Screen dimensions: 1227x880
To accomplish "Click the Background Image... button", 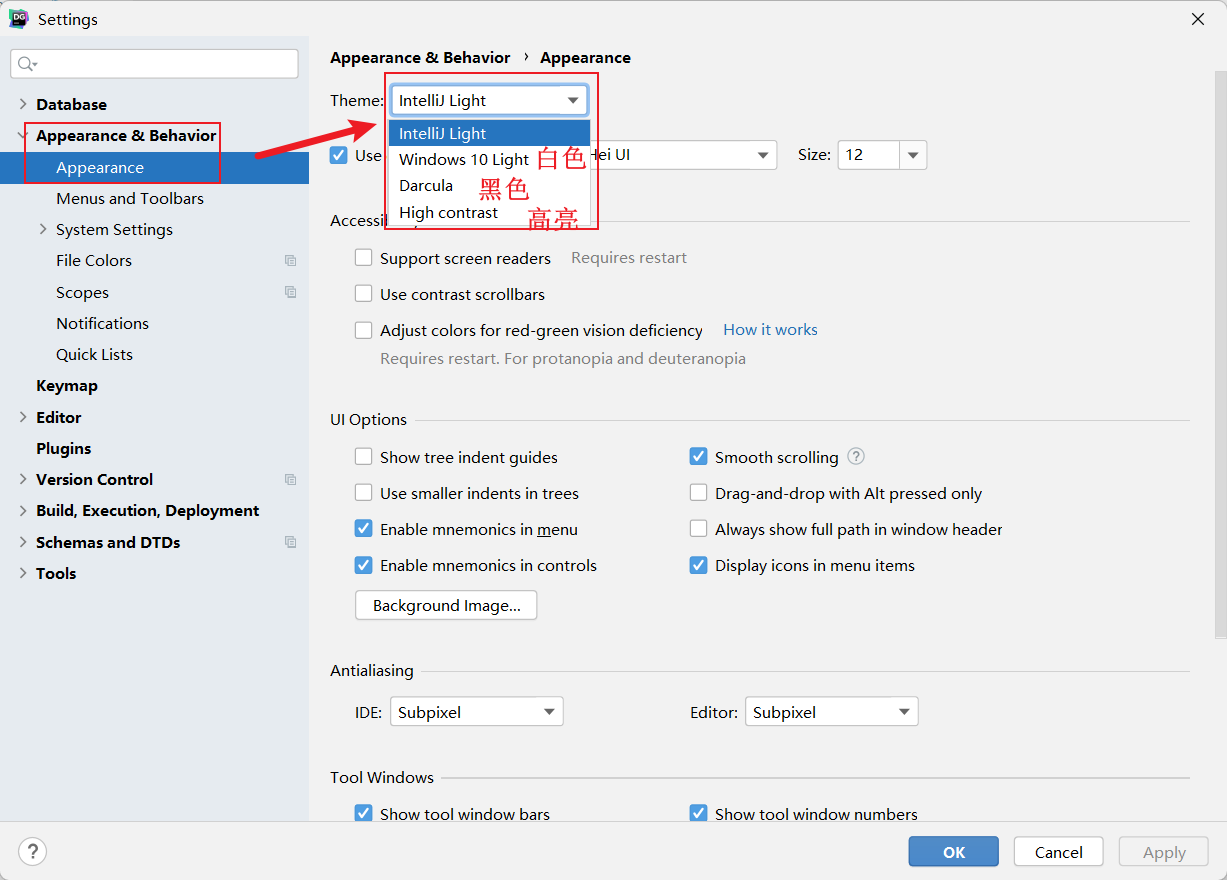I will click(x=446, y=605).
